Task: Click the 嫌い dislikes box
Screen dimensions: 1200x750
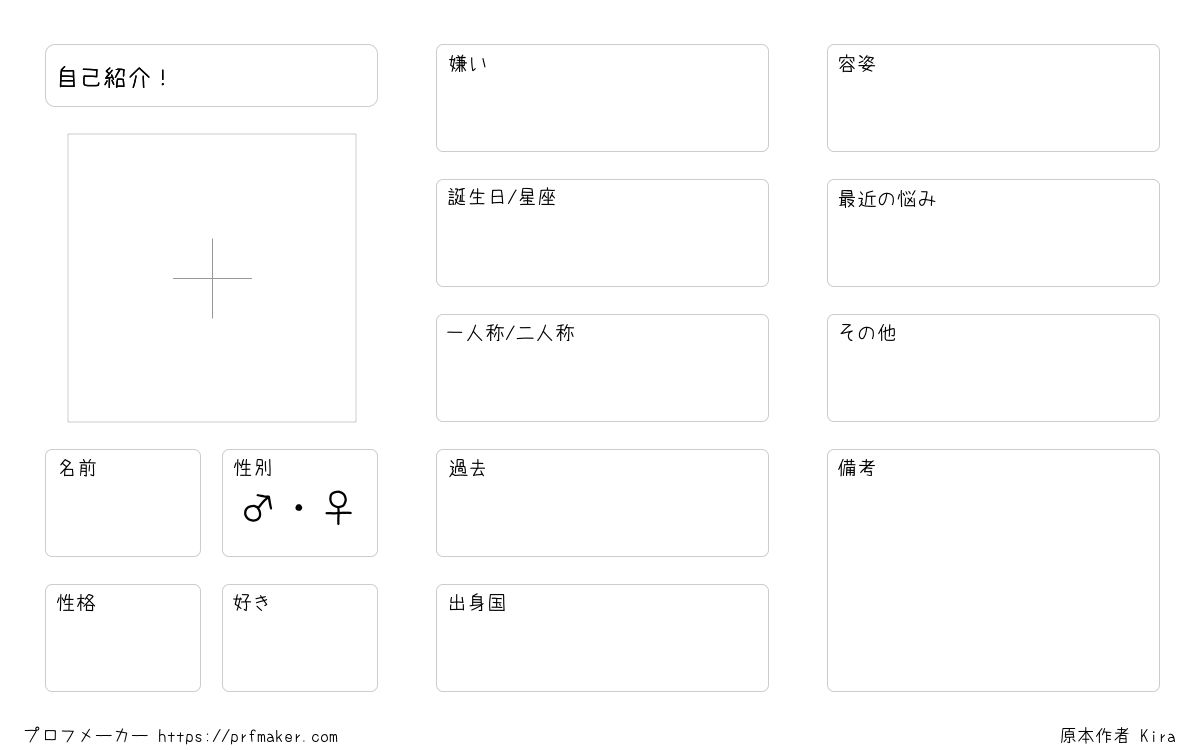Action: pos(602,98)
